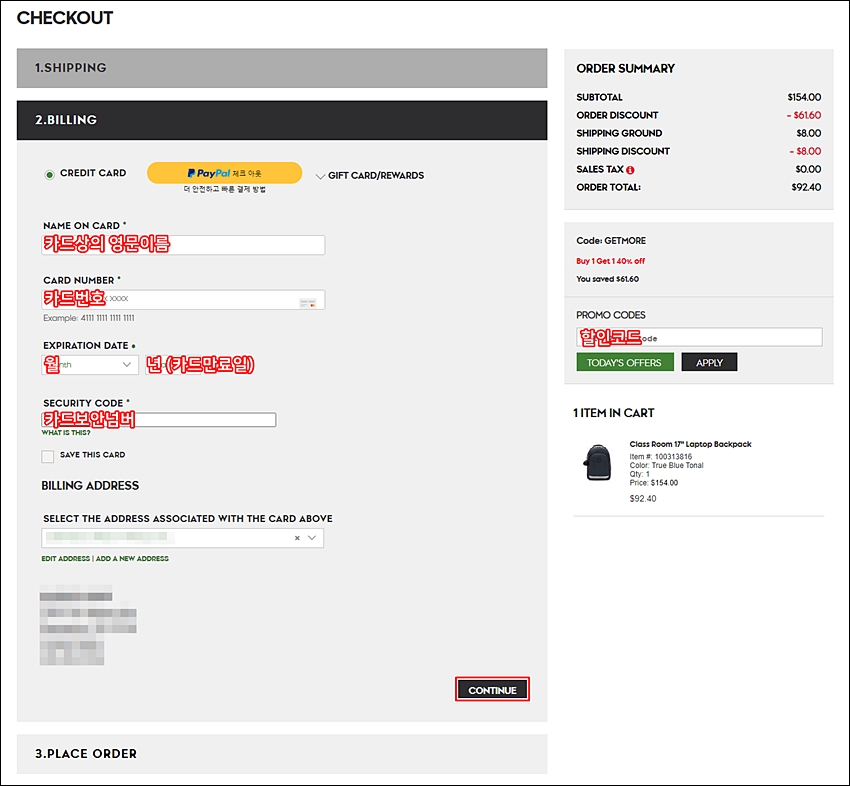
Task: Click the Name on Card input field
Action: tap(183, 245)
